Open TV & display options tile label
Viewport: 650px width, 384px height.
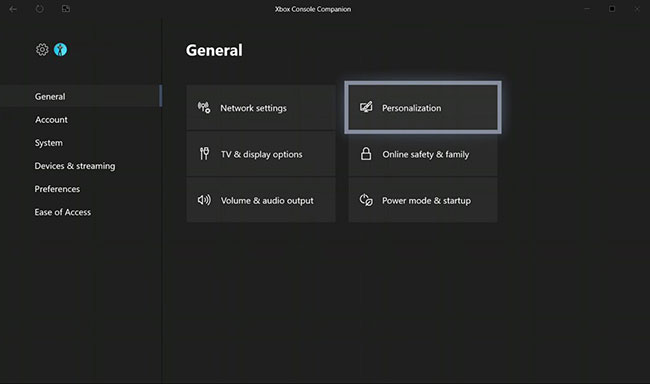[262, 154]
